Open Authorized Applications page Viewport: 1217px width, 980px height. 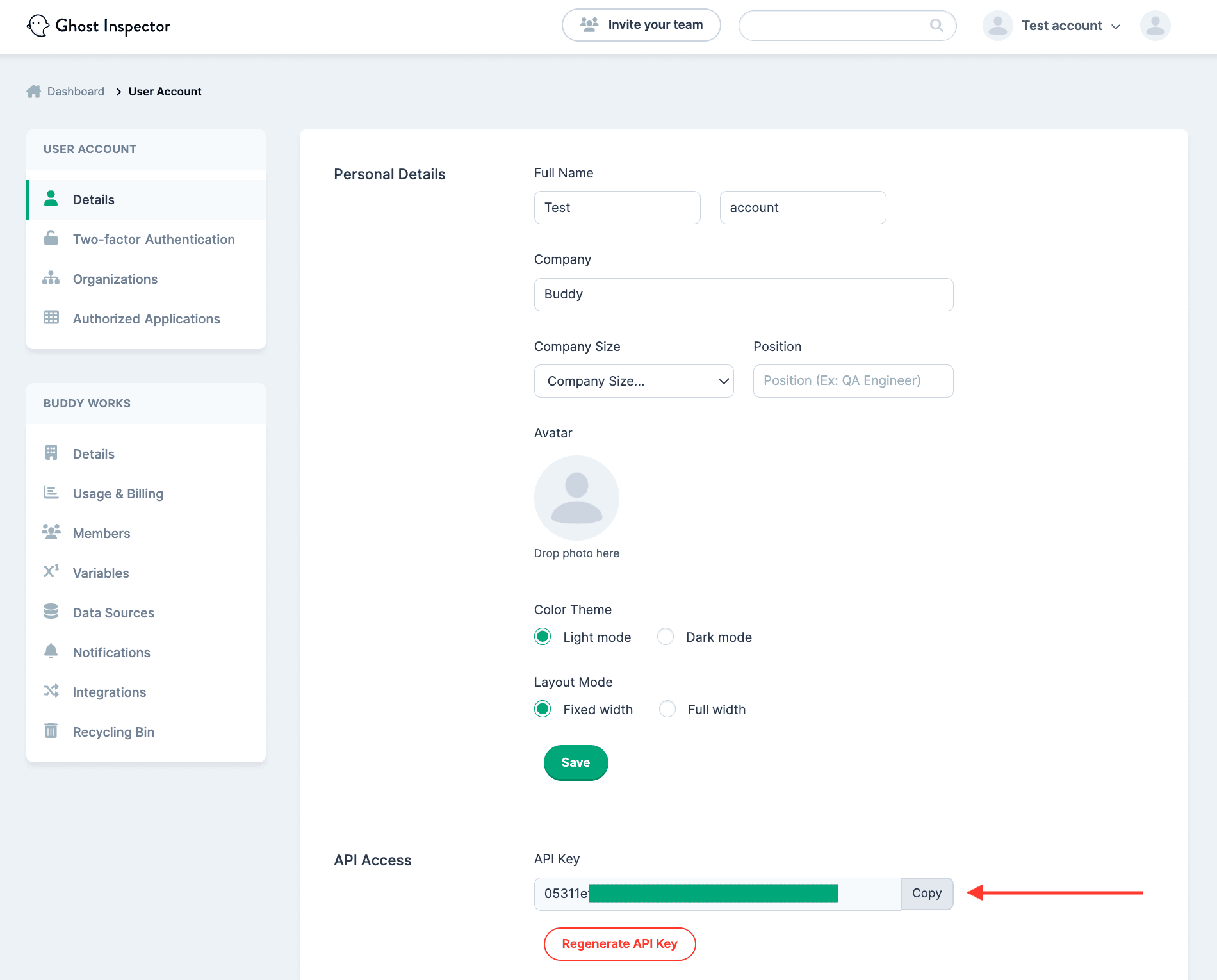point(146,319)
